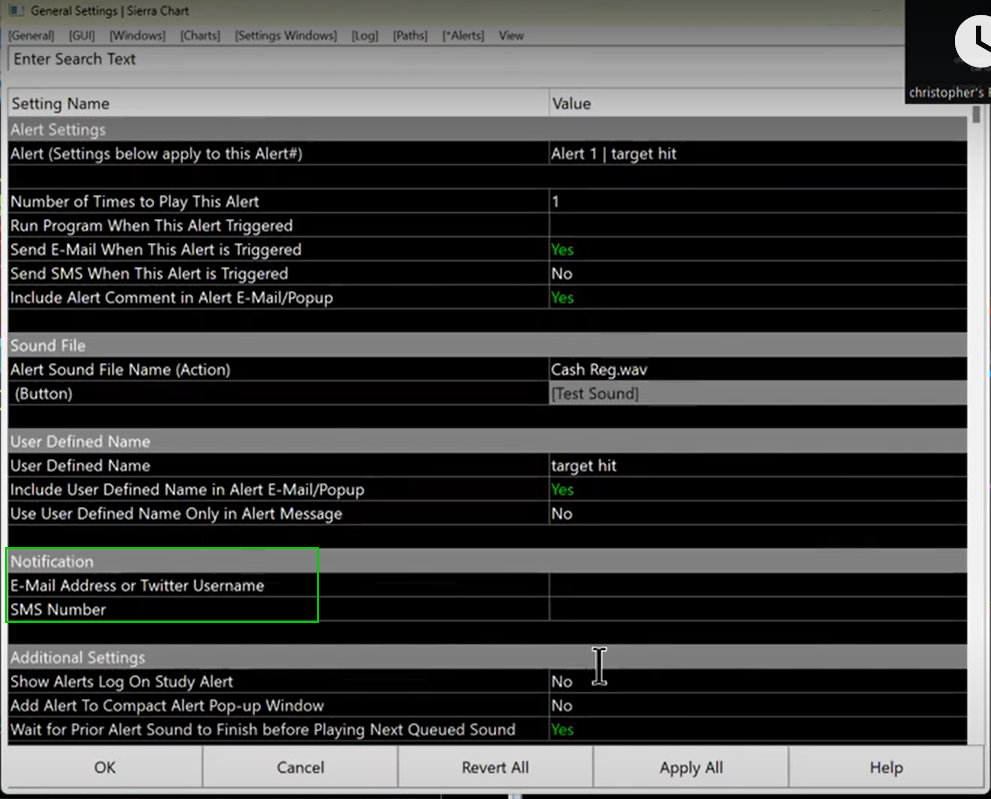Image resolution: width=991 pixels, height=799 pixels.
Task: Toggle Send E-Mail When Alert Triggered value
Action: click(758, 250)
